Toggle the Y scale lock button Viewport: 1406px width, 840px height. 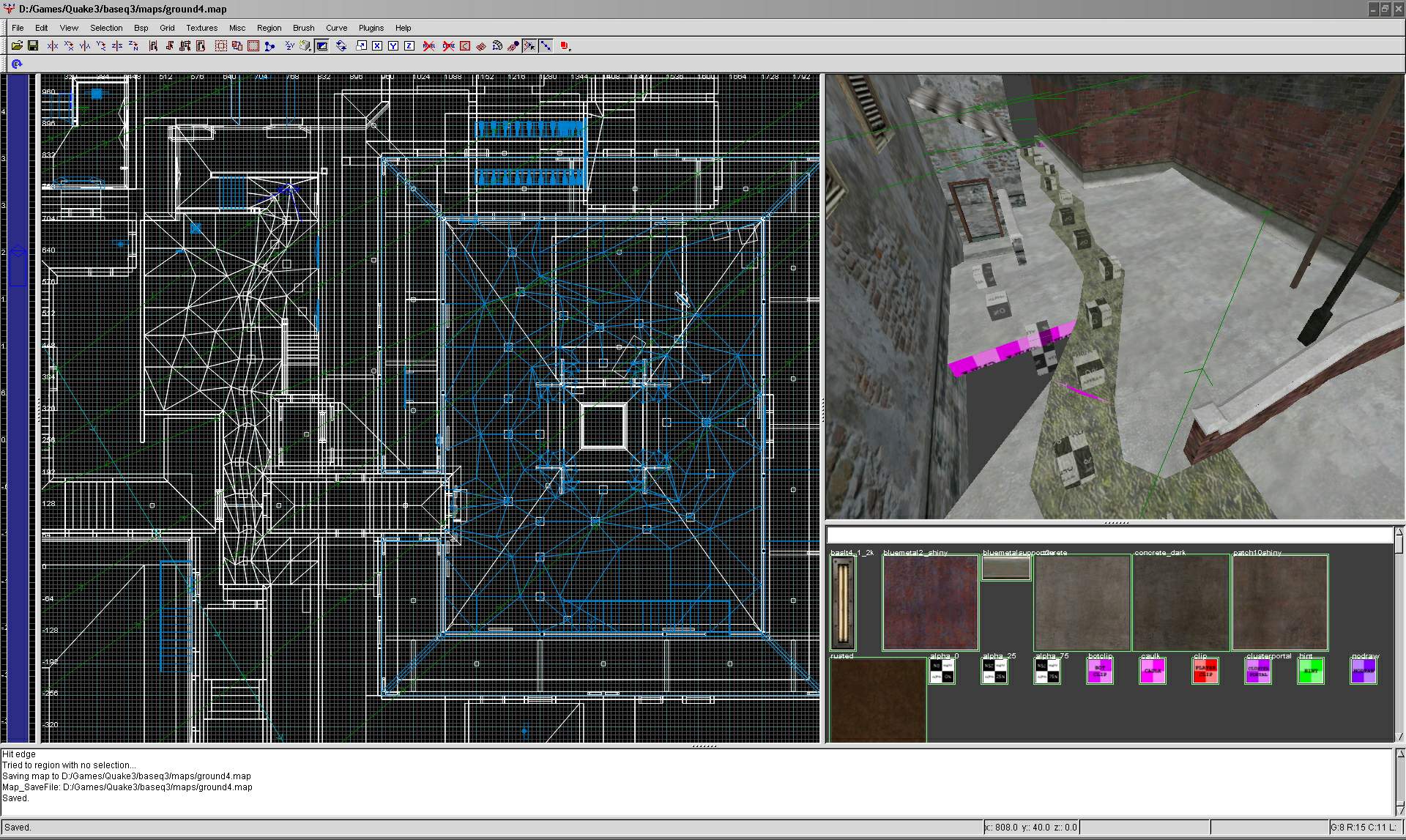coord(393,45)
